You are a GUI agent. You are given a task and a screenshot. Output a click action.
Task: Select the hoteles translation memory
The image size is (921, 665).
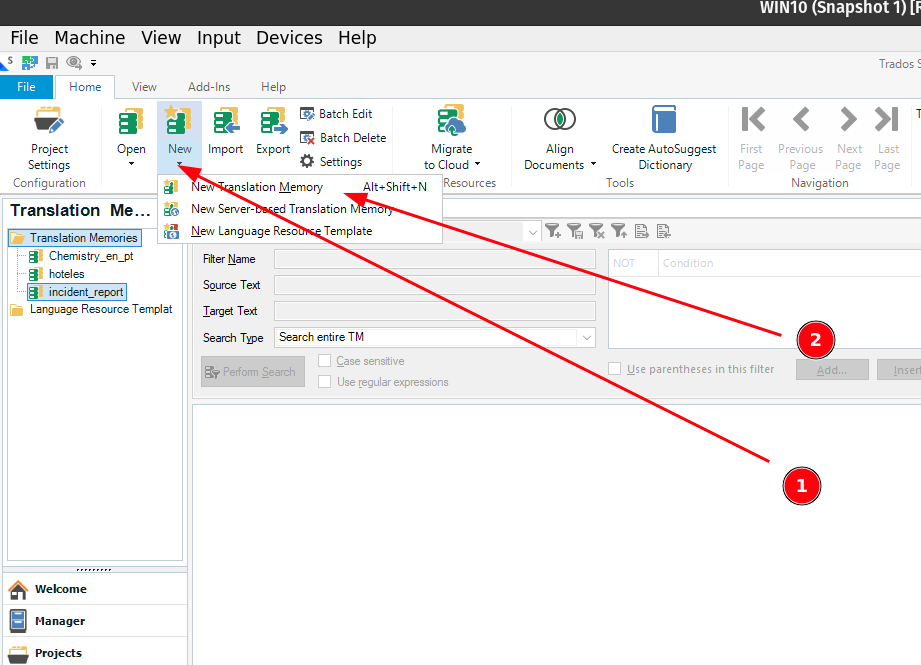pos(66,274)
